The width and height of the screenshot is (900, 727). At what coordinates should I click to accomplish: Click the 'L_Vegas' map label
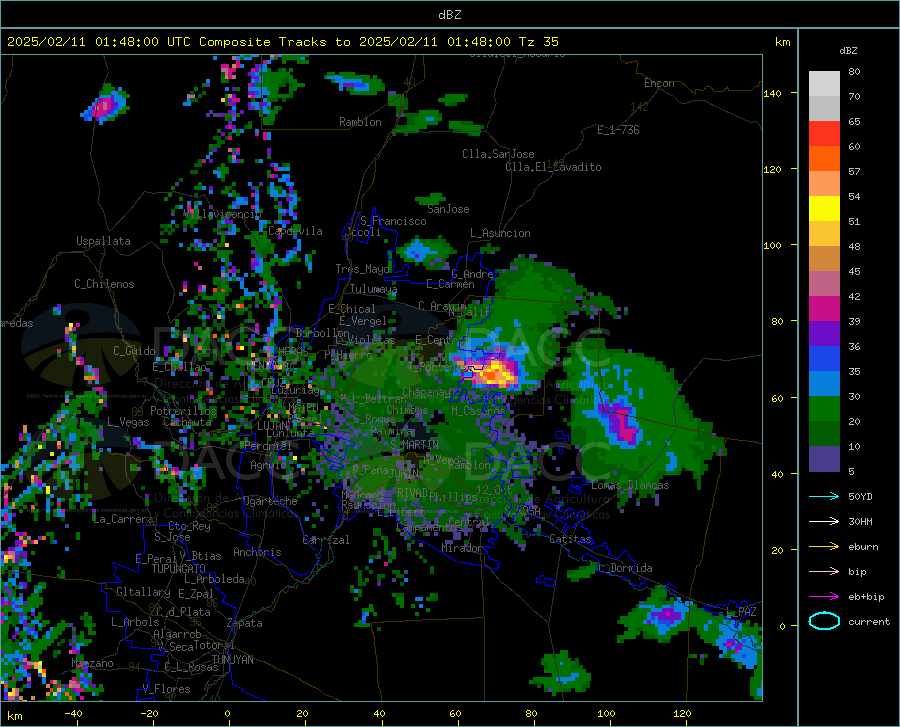pyautogui.click(x=128, y=422)
